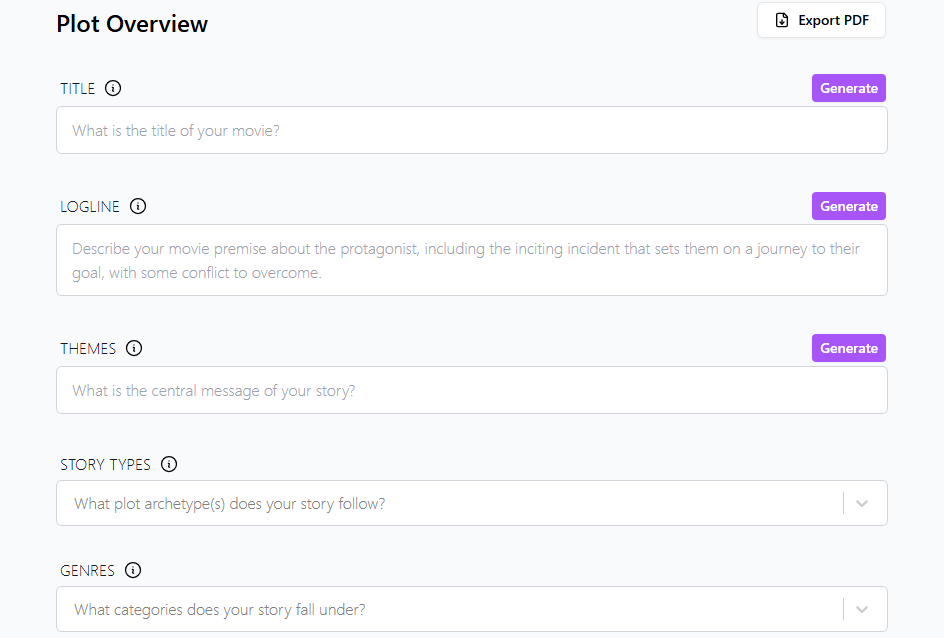
Task: Expand Story Types using its chevron arrow
Action: pos(862,503)
